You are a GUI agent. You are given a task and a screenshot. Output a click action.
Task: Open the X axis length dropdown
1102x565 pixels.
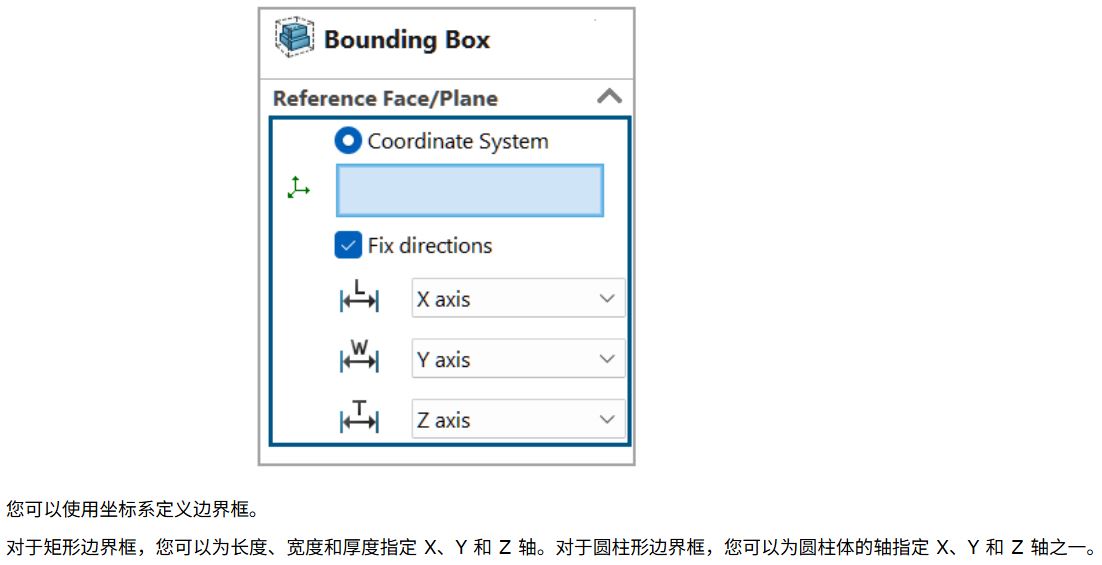coord(518,298)
